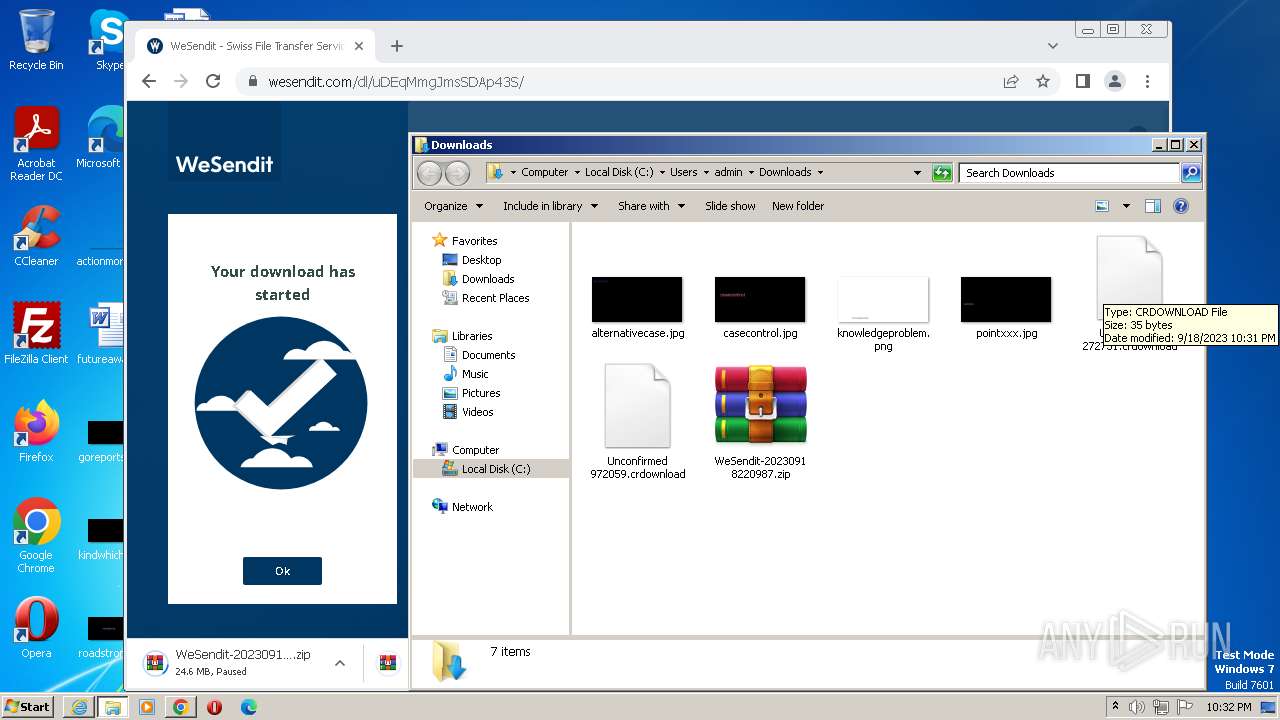The width and height of the screenshot is (1280, 720).
Task: Bookmark this page with the star icon
Action: pyautogui.click(x=1043, y=81)
